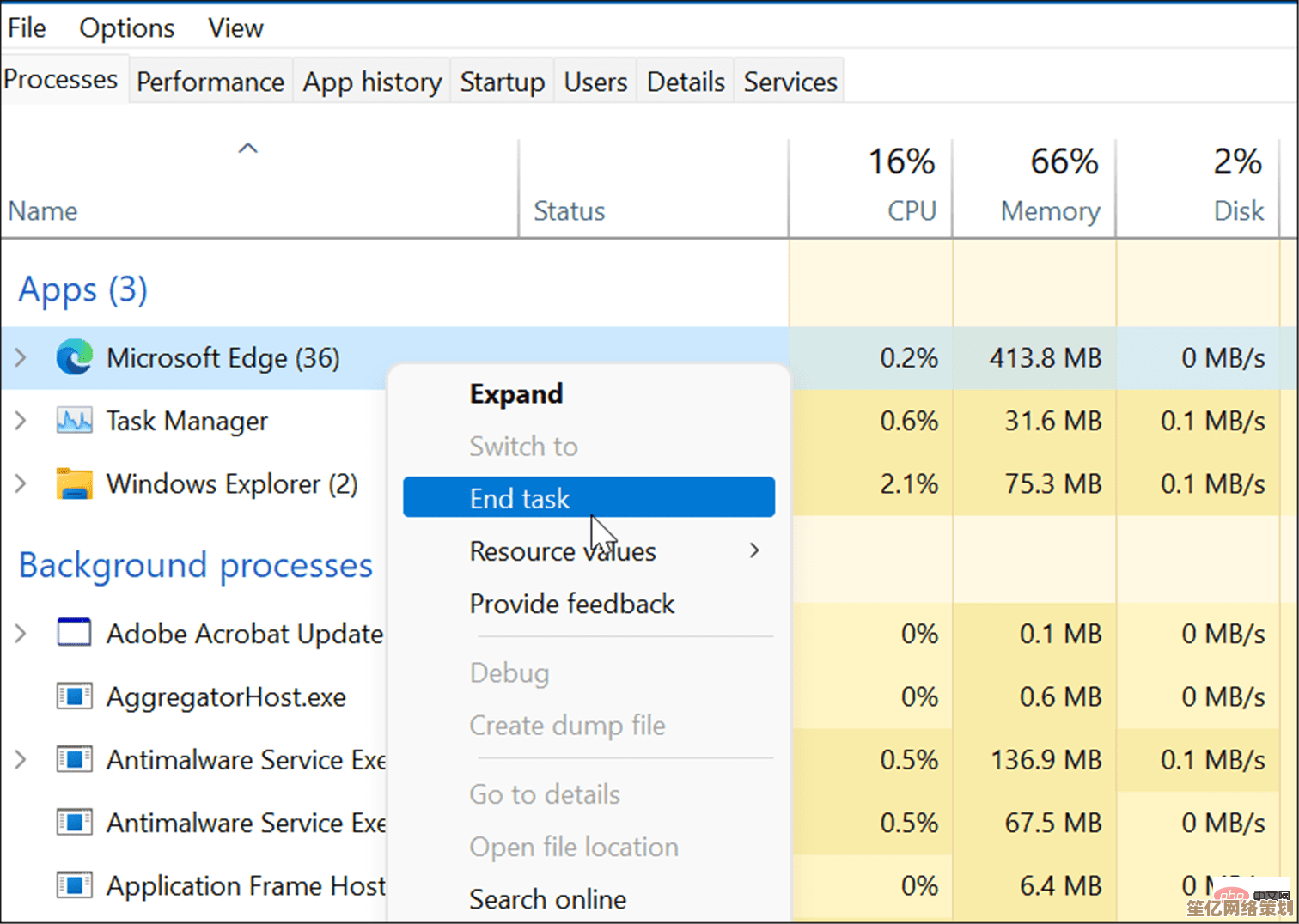Screen dimensions: 1299x924
Task: Switch to the Details tab
Action: [686, 82]
